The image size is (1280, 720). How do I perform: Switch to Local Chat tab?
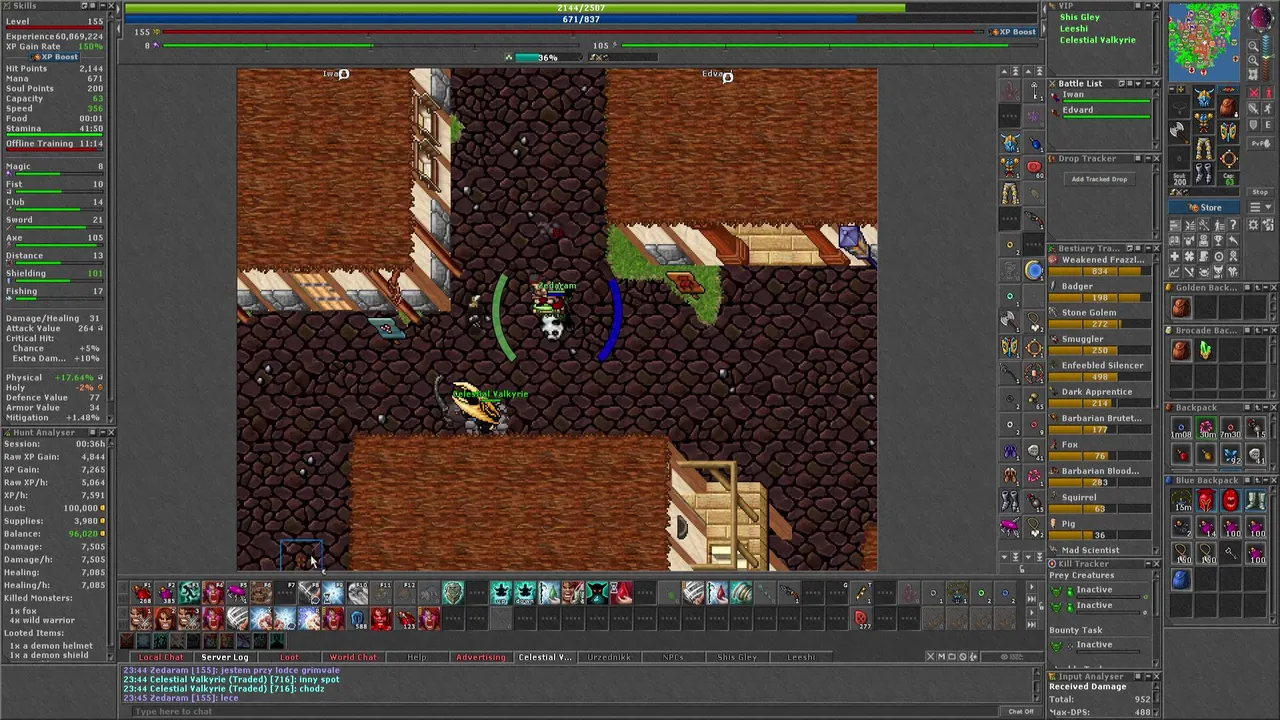pyautogui.click(x=161, y=657)
